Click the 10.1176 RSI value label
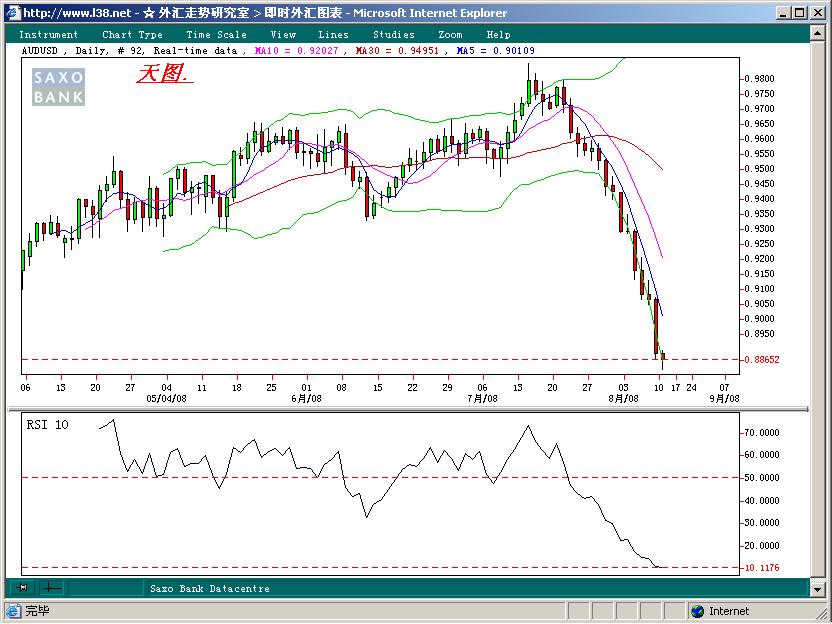This screenshot has width=832, height=624. tap(762, 568)
